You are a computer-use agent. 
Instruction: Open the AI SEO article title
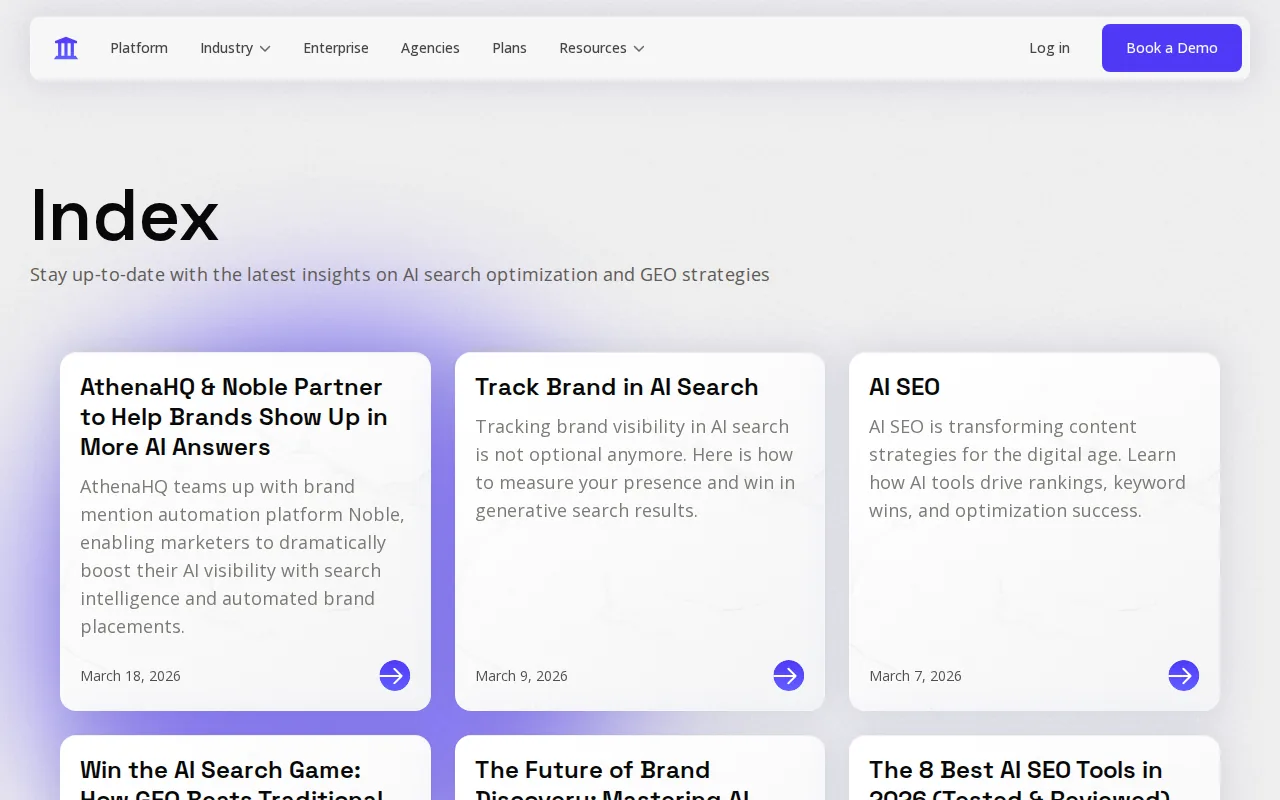(905, 387)
